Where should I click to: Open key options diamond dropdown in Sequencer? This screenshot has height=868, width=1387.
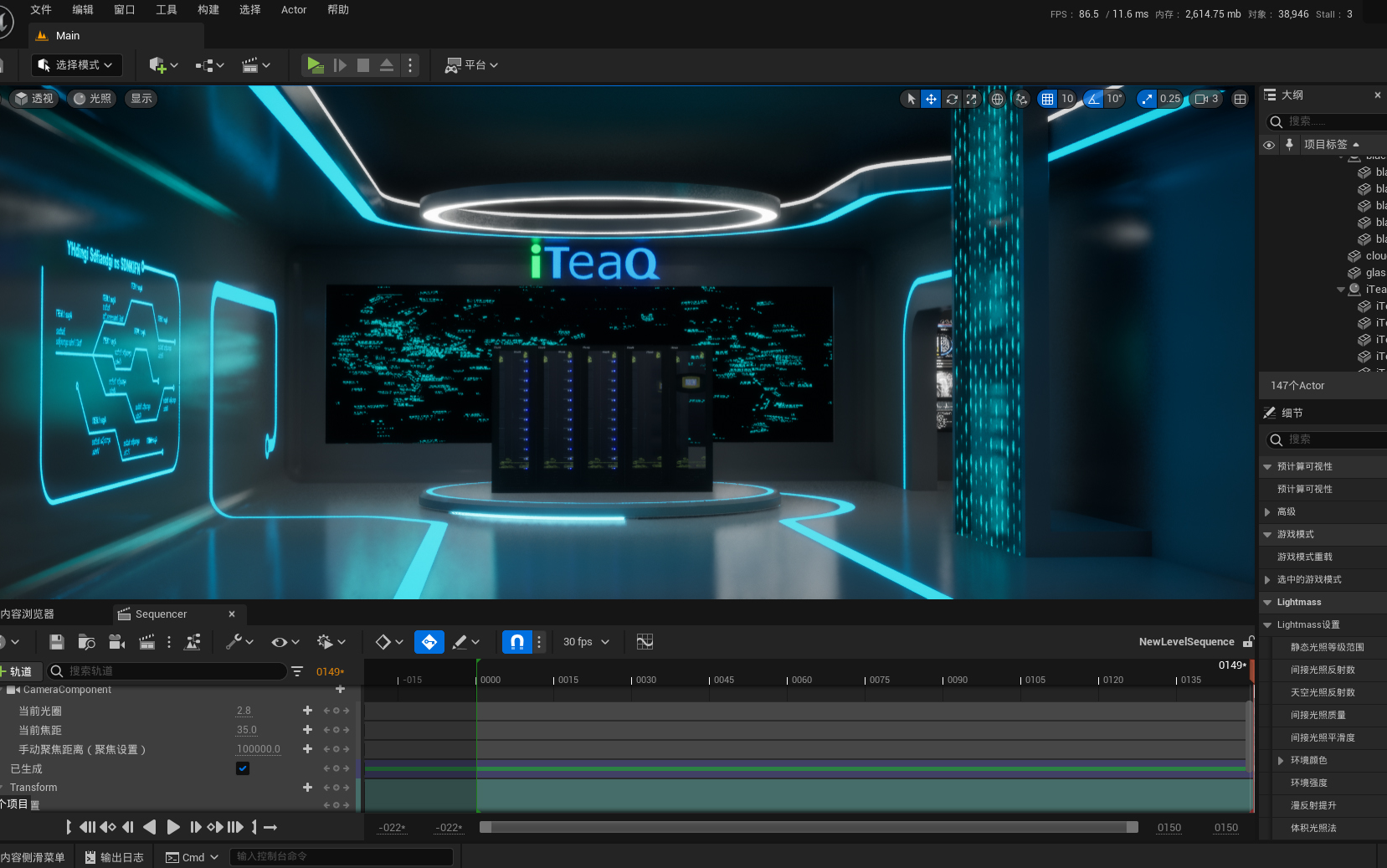[x=389, y=642]
